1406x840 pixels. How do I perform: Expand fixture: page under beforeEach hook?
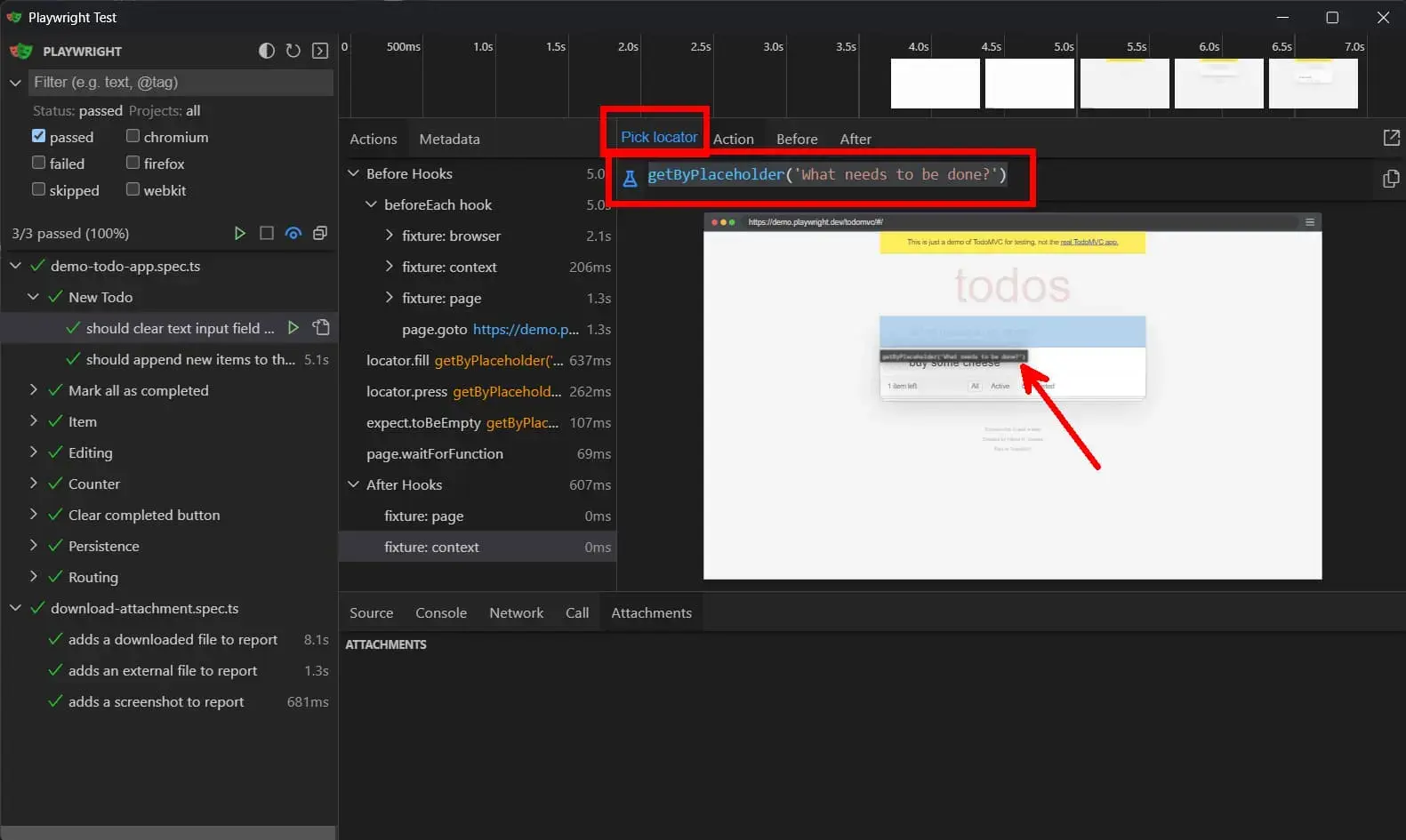pos(389,298)
